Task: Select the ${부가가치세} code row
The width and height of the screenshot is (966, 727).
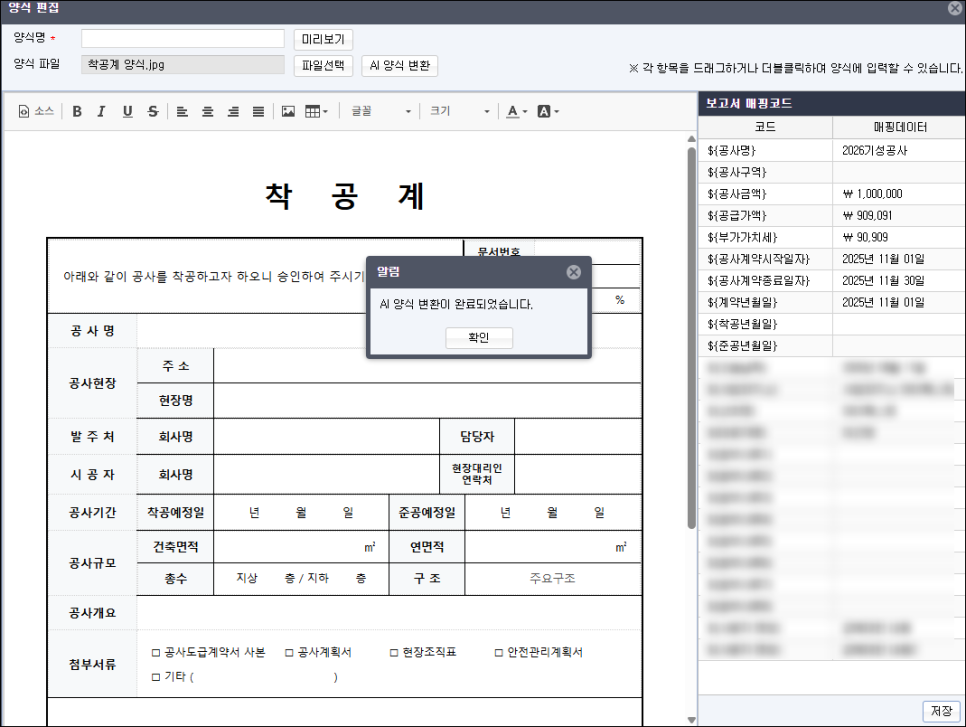Action: coord(832,237)
